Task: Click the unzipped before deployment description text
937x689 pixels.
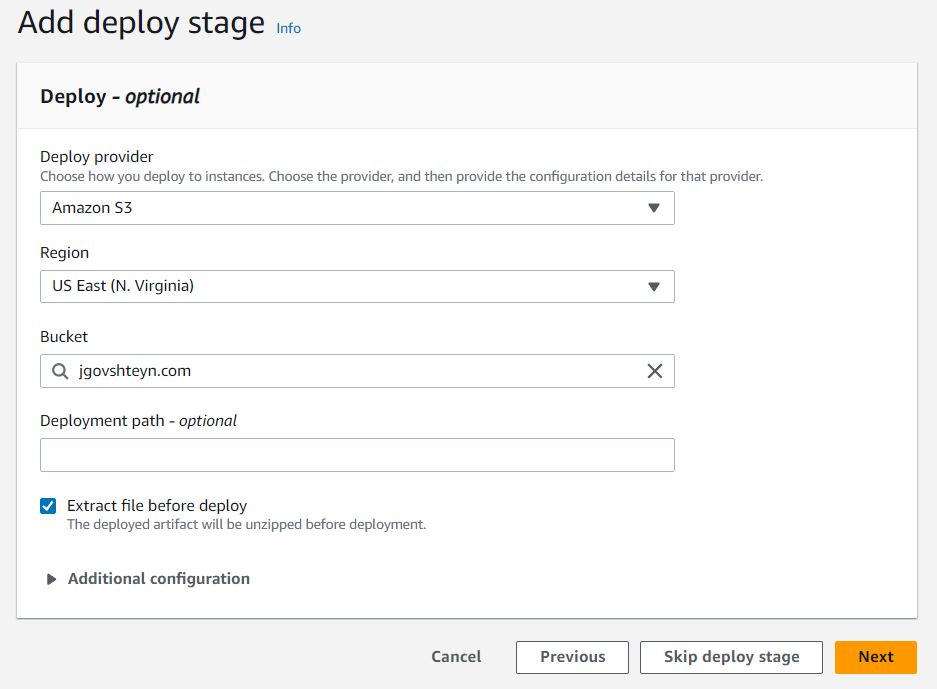Action: [246, 525]
